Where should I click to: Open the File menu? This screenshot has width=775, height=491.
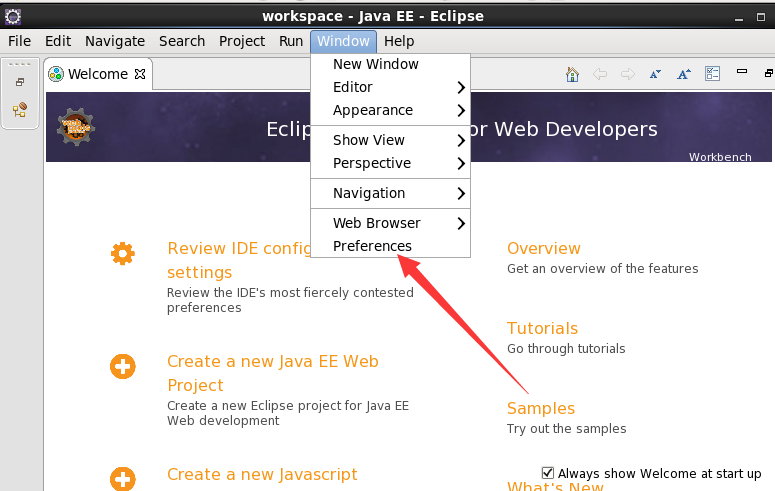[19, 41]
